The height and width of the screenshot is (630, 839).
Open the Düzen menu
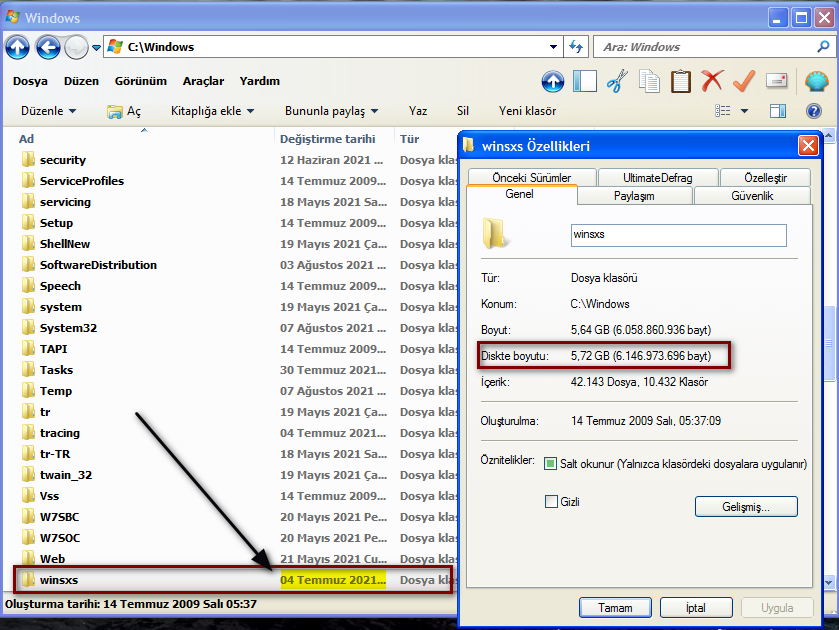point(81,81)
